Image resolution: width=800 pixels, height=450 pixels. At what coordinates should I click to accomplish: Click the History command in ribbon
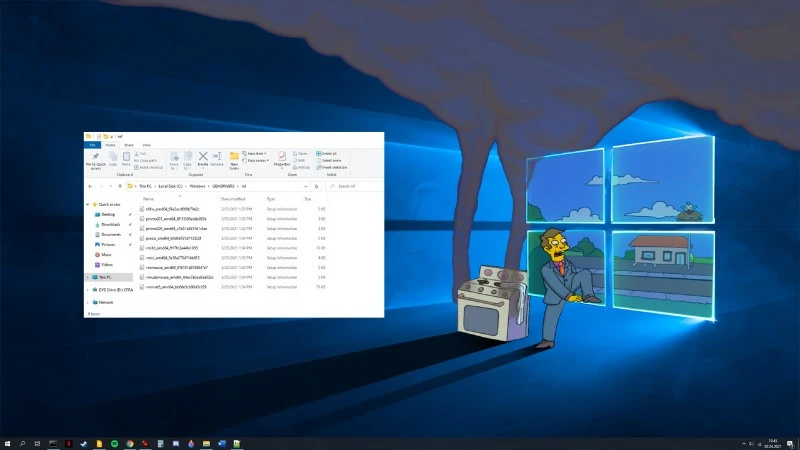point(302,167)
